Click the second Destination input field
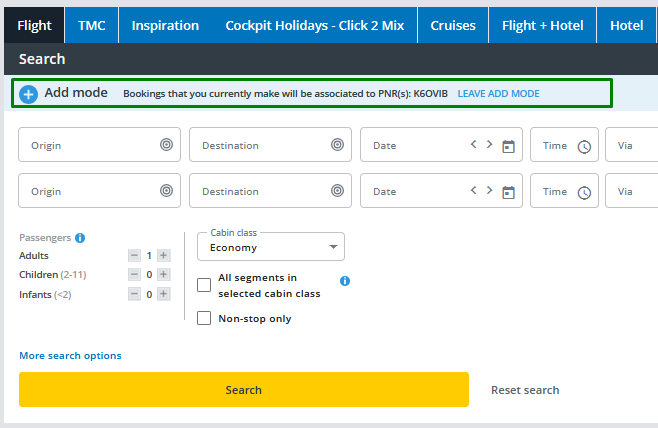The height and width of the screenshot is (428, 658). pos(260,191)
